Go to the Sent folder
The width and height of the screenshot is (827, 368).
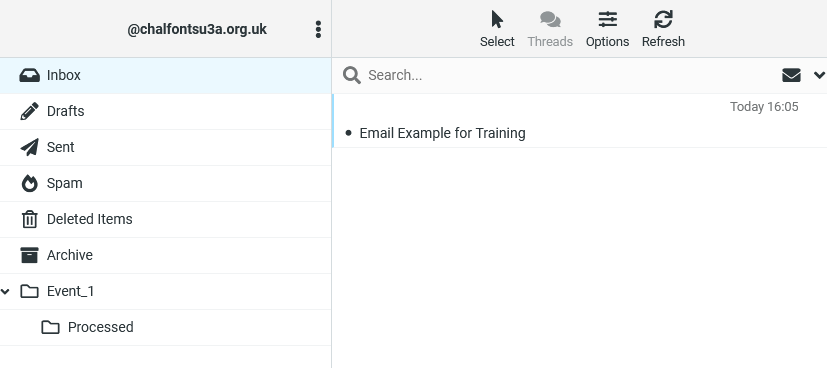coord(166,147)
